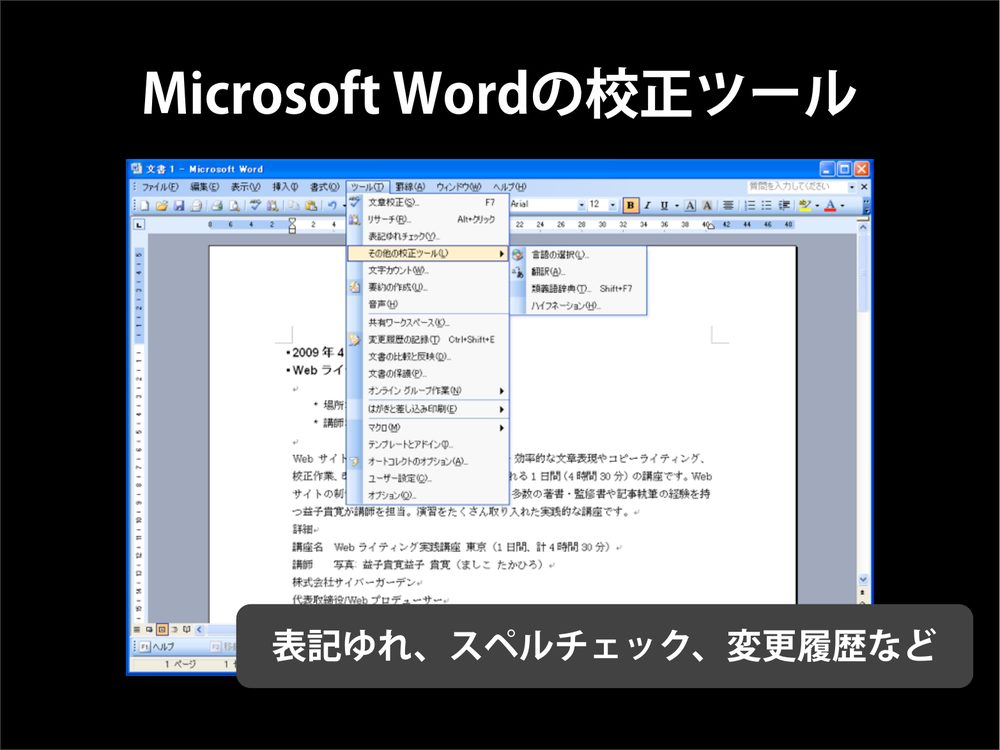Viewport: 1000px width, 750px height.
Task: Click the indent icon
Action: coord(784,205)
